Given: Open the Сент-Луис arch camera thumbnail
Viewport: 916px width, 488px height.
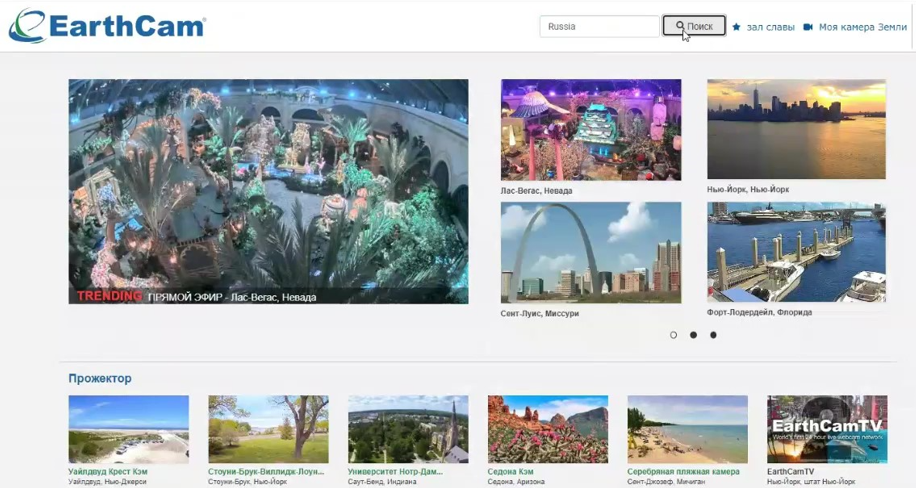Looking at the screenshot, I should click(590, 252).
